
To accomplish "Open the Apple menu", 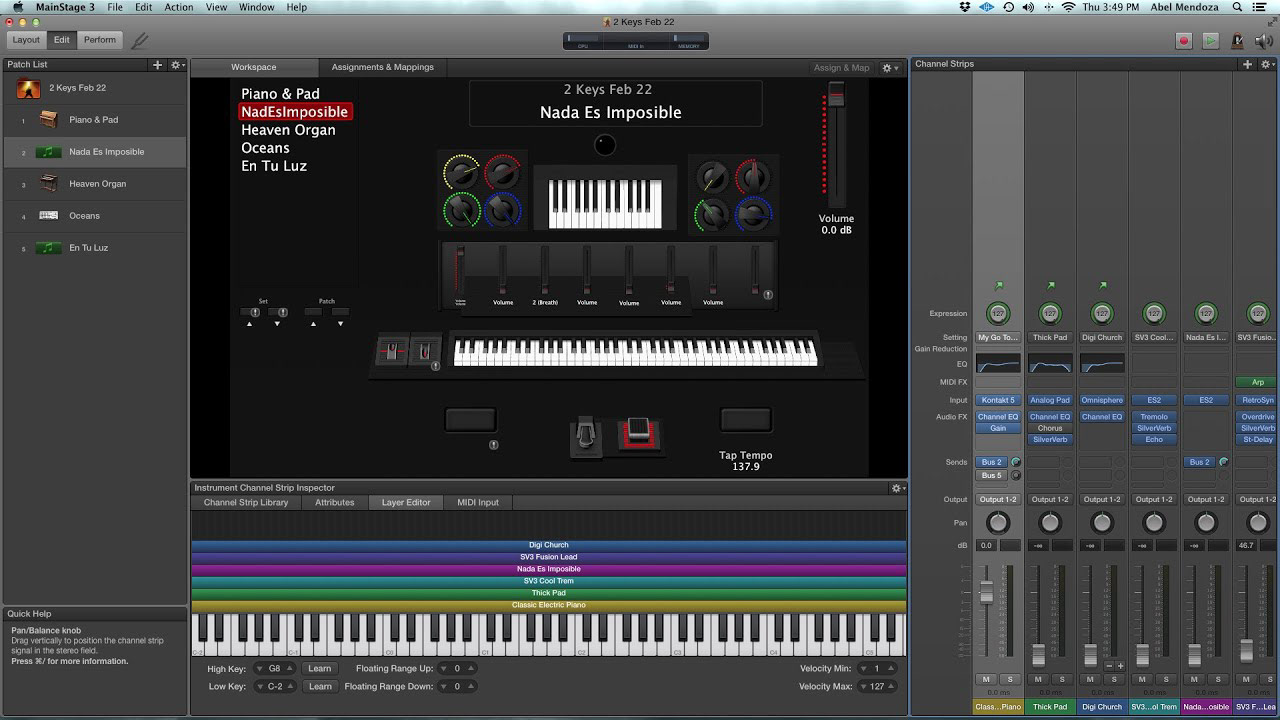I will [17, 7].
